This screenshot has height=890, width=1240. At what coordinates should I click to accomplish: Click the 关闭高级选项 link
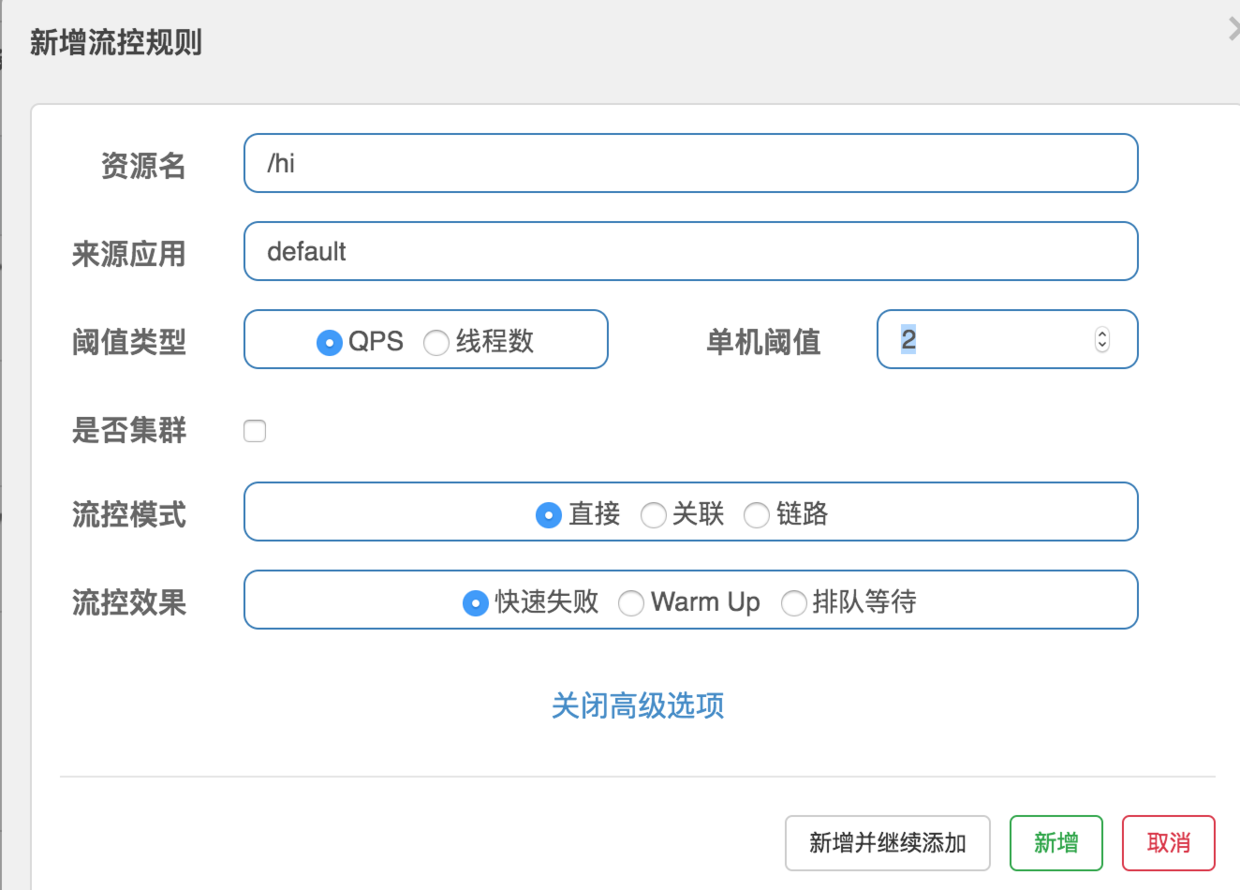coord(638,706)
